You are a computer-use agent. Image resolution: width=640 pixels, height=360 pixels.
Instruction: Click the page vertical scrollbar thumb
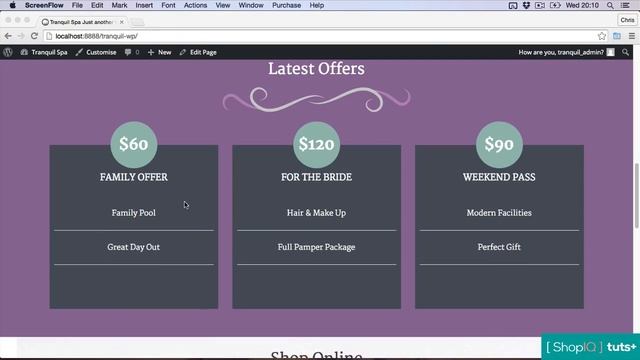coord(636,196)
